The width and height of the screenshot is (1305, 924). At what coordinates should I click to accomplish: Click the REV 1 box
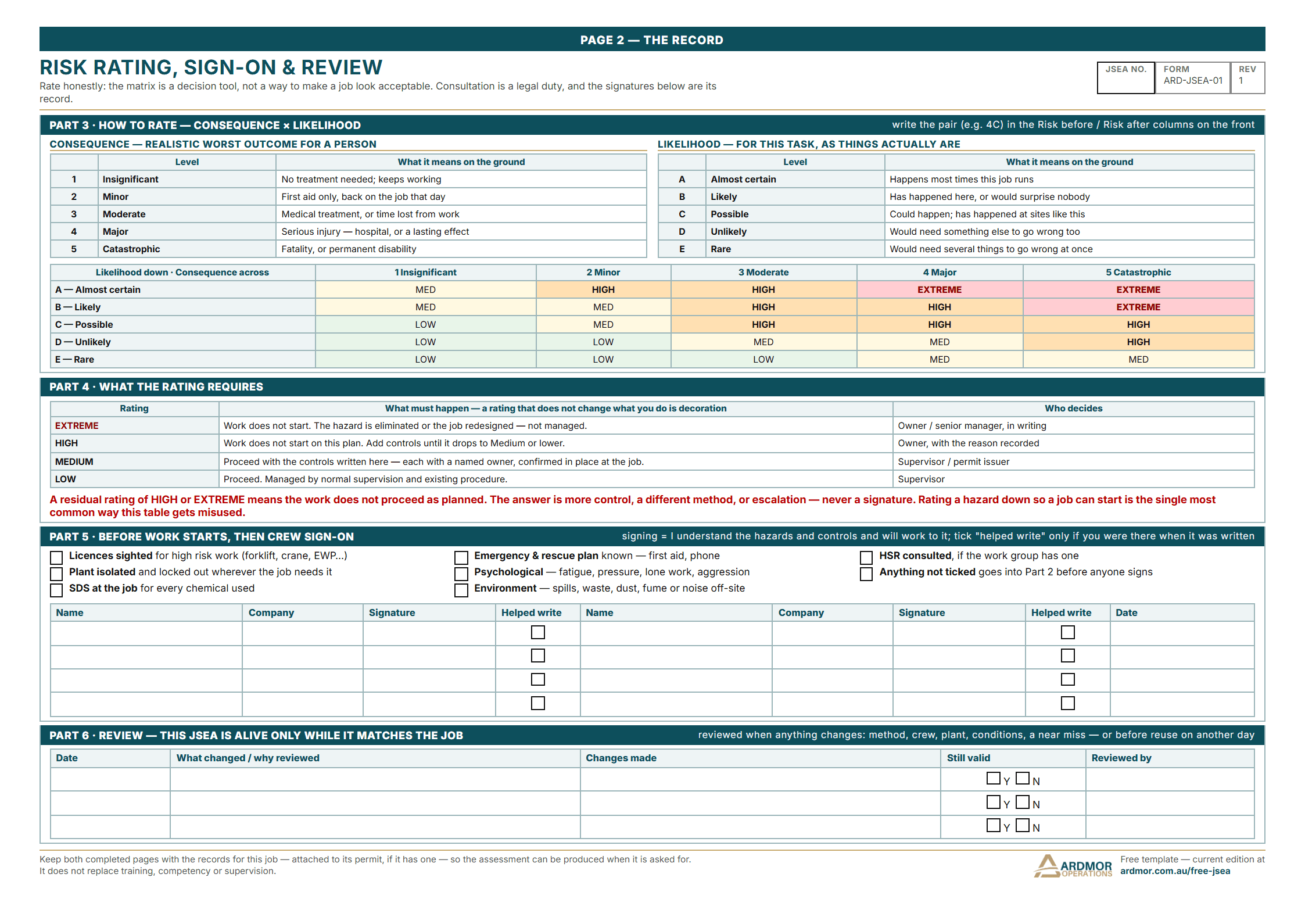(1247, 78)
